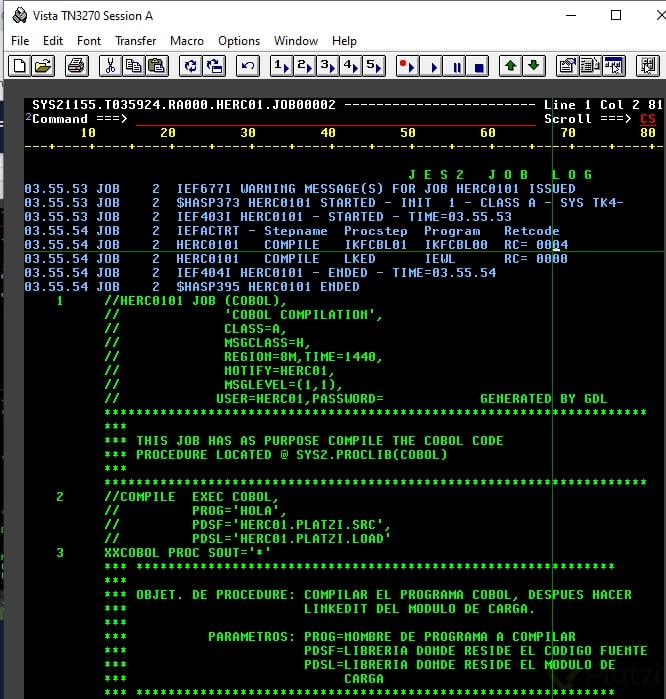666x699 pixels.
Task: Click the 'XXCOBOL PROC SOUT='*'' line
Action: click(x=187, y=553)
